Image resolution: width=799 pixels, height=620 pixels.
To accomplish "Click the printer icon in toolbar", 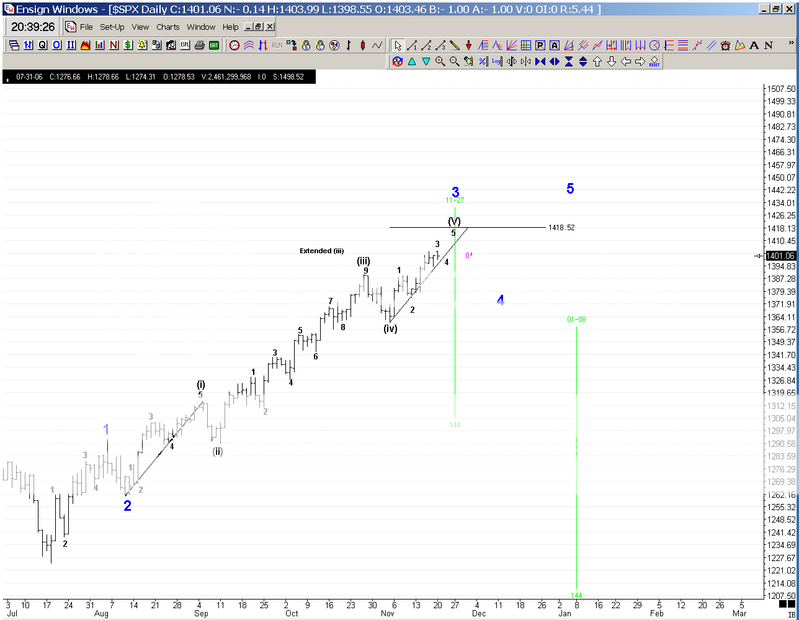I will point(199,46).
